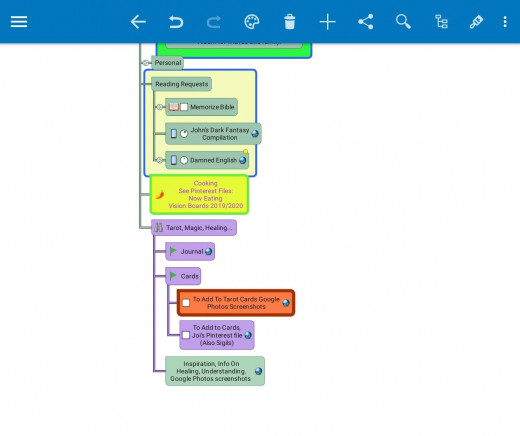Select the format painter brush icon
The image size is (520, 436).
(476, 22)
